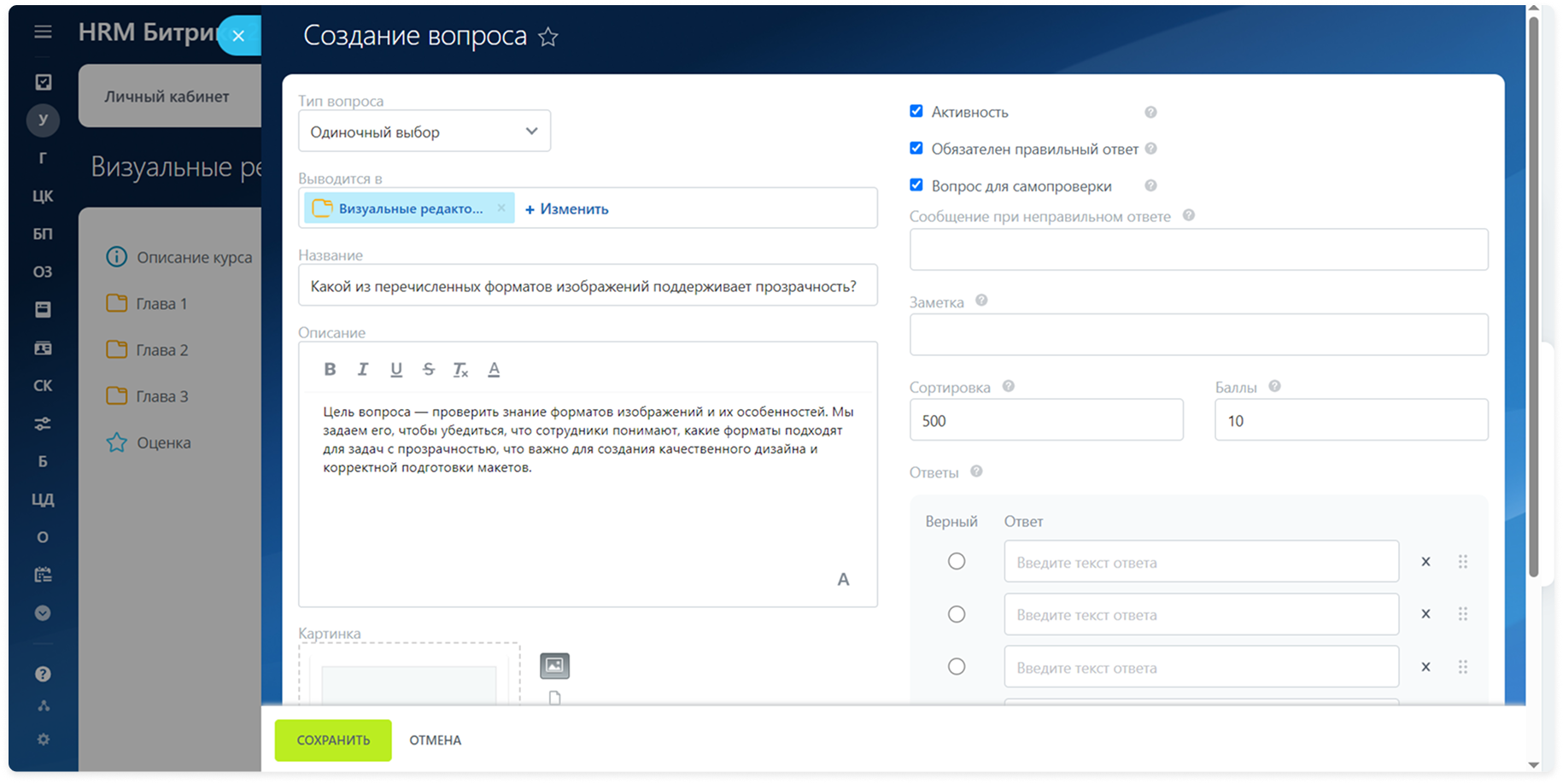The image size is (1563, 784).
Task: Delete the second answer row
Action: pyautogui.click(x=1425, y=614)
